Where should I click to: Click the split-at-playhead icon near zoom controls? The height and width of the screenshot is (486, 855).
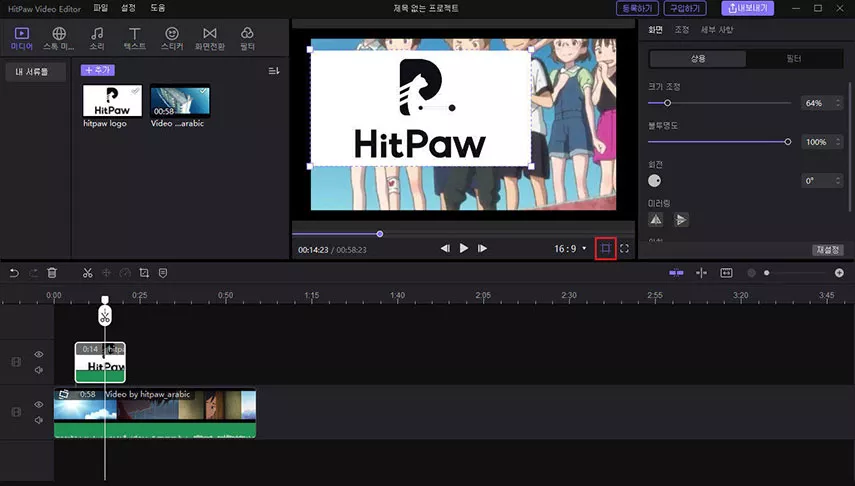click(x=701, y=273)
